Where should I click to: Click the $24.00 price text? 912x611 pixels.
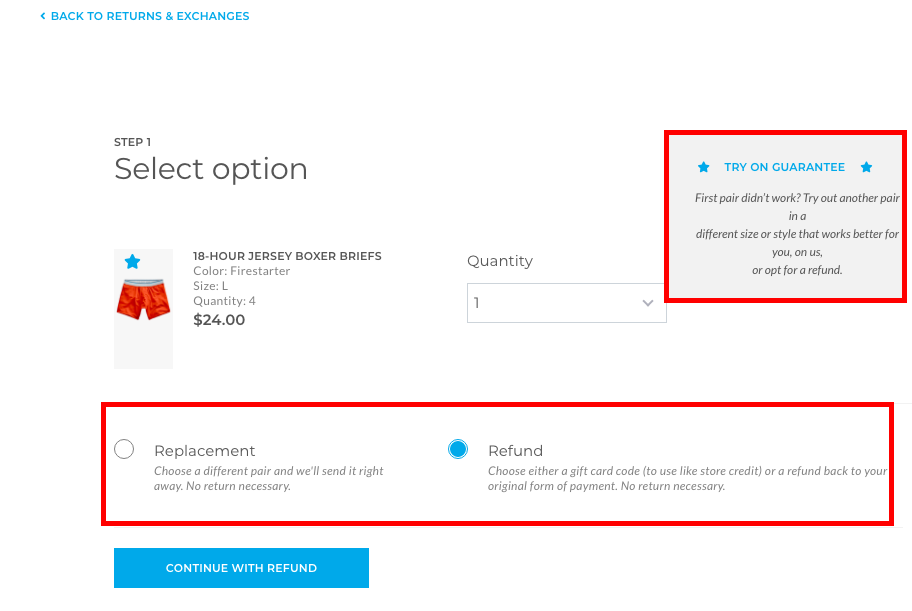click(219, 320)
